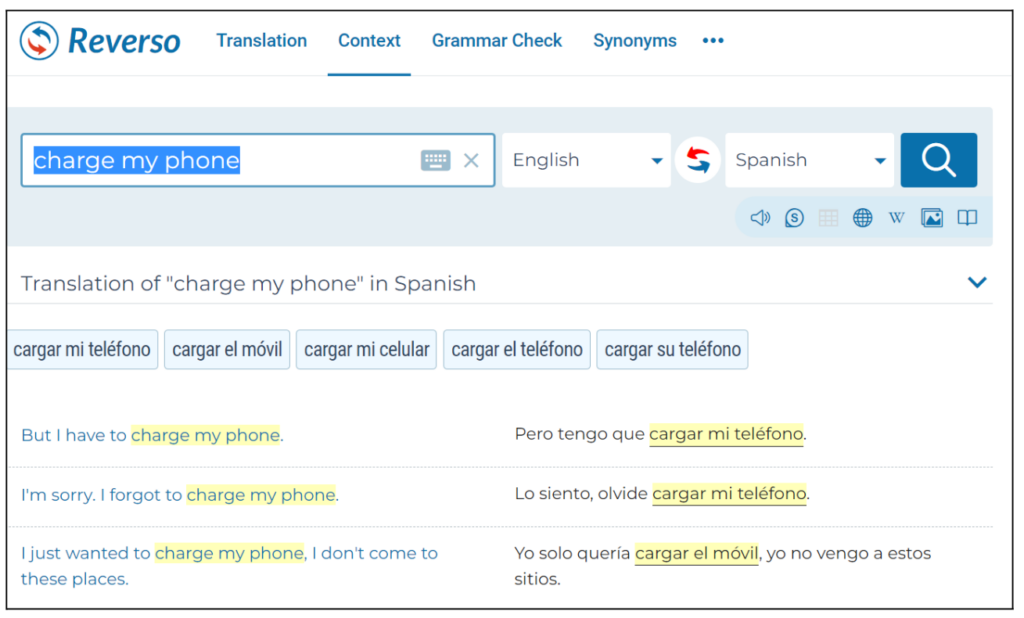Click the images search icon
This screenshot has height=618, width=1024.
932,218
